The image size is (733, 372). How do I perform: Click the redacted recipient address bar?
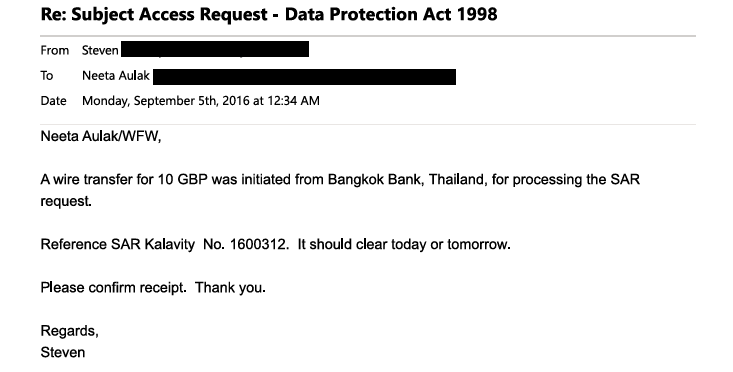click(304, 77)
